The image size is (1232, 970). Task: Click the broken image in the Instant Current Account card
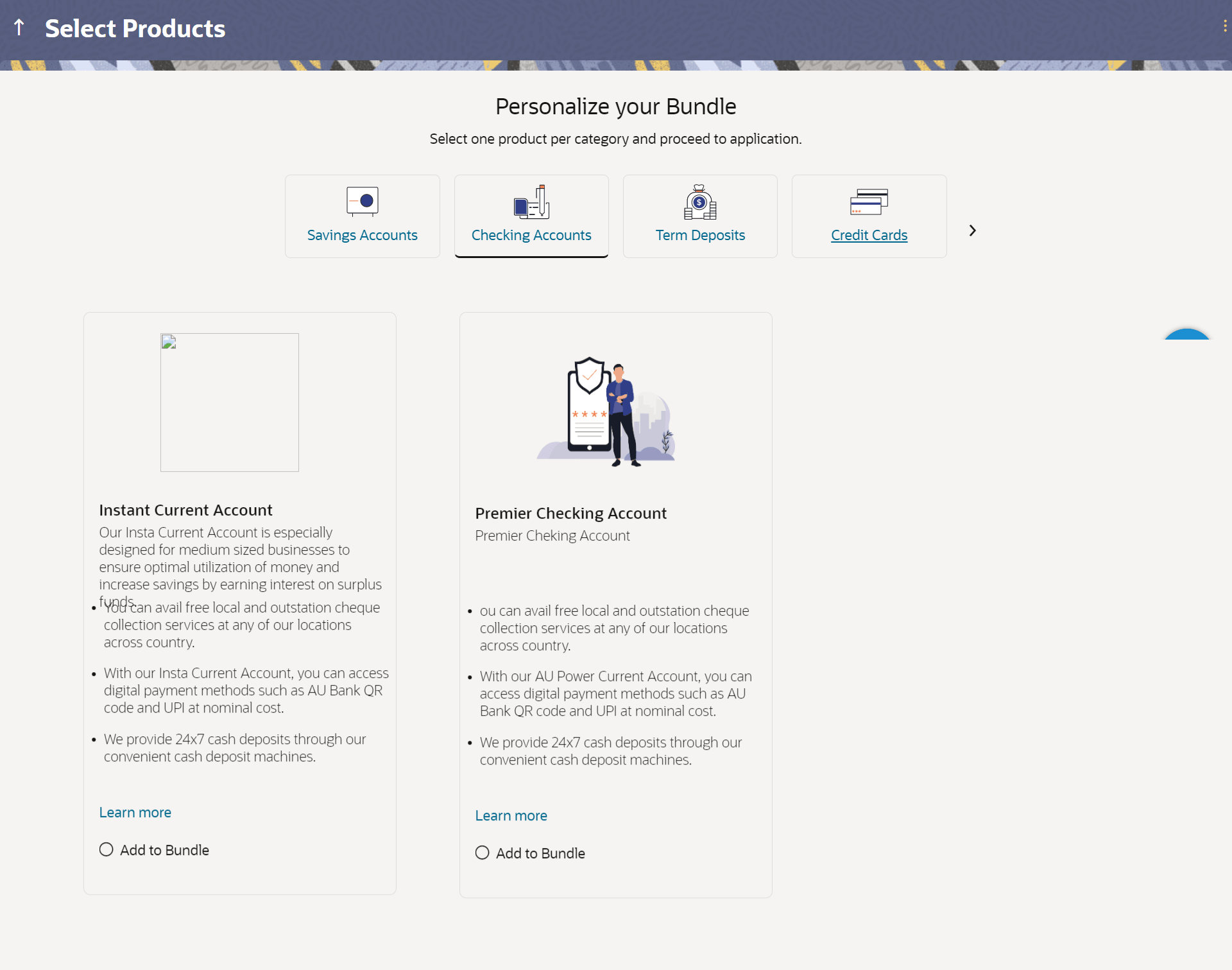point(230,402)
